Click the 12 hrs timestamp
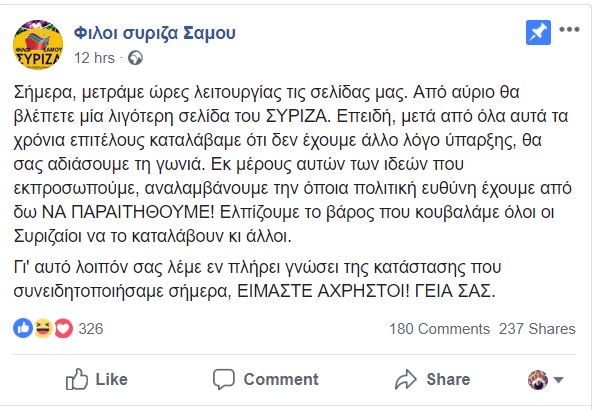Image resolution: width=594 pixels, height=410 pixels. pos(94,58)
